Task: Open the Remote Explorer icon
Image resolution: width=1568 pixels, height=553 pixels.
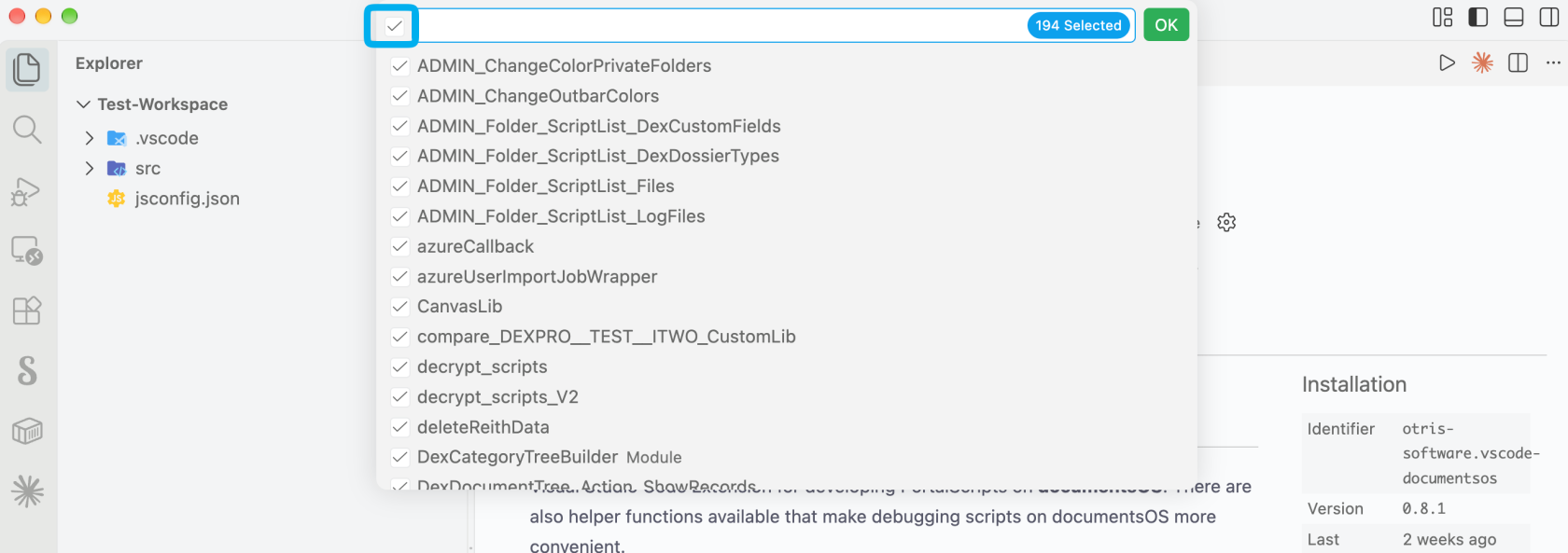Action: (x=27, y=251)
